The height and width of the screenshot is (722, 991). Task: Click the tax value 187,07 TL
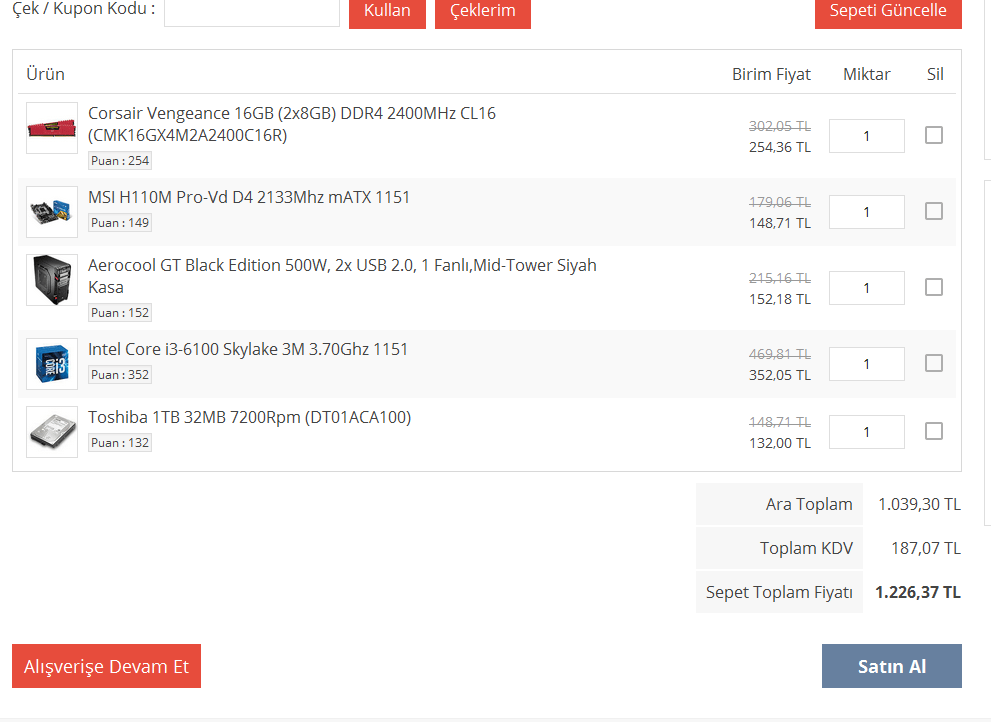click(926, 548)
